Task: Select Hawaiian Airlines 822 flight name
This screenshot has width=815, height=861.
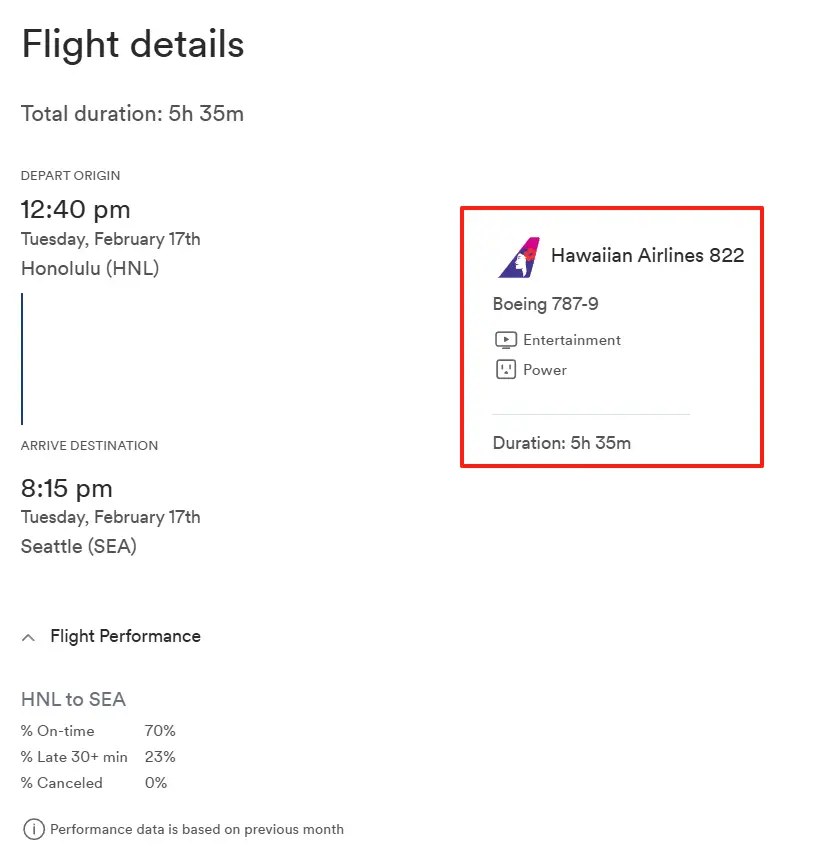Action: click(x=647, y=255)
